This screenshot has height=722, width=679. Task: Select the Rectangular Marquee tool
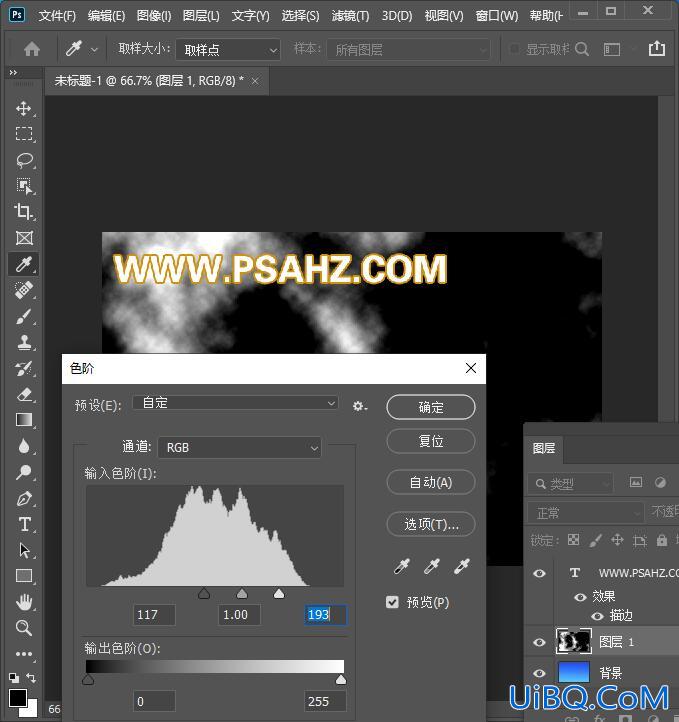(23, 134)
